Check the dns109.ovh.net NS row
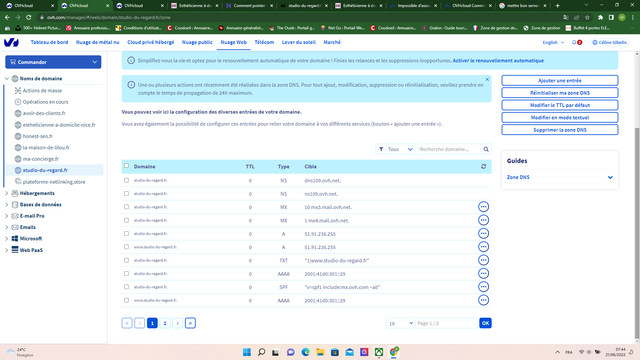Screen dimensions: 640x360 point(127,180)
